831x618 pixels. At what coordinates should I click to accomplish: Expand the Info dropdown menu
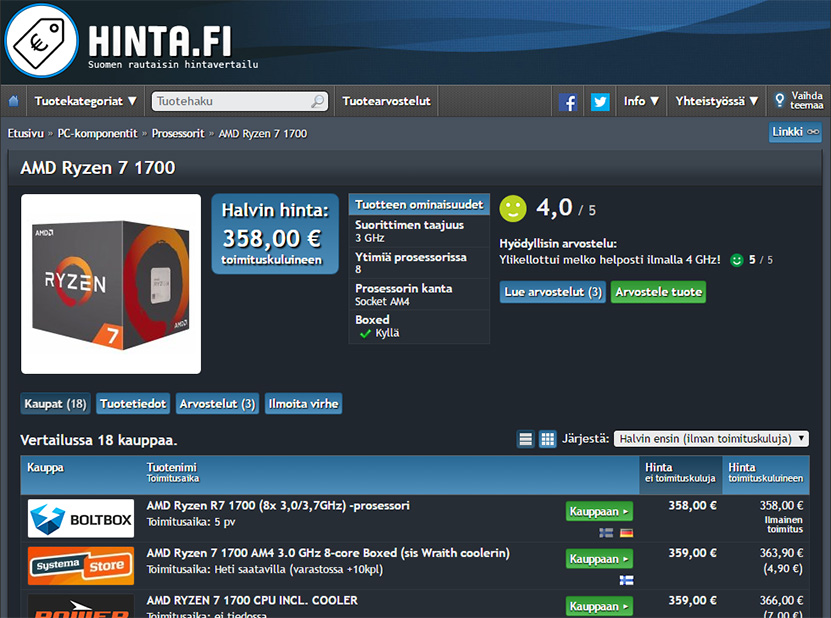point(641,101)
